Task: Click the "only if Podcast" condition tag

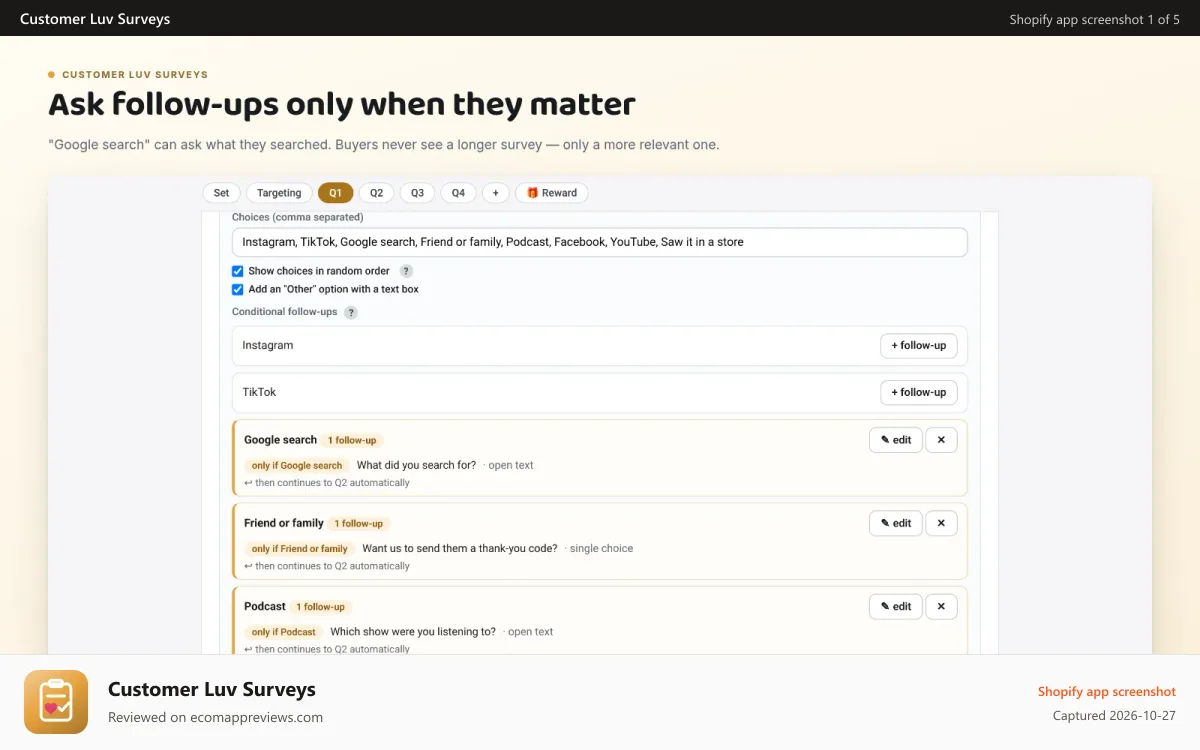Action: (284, 631)
